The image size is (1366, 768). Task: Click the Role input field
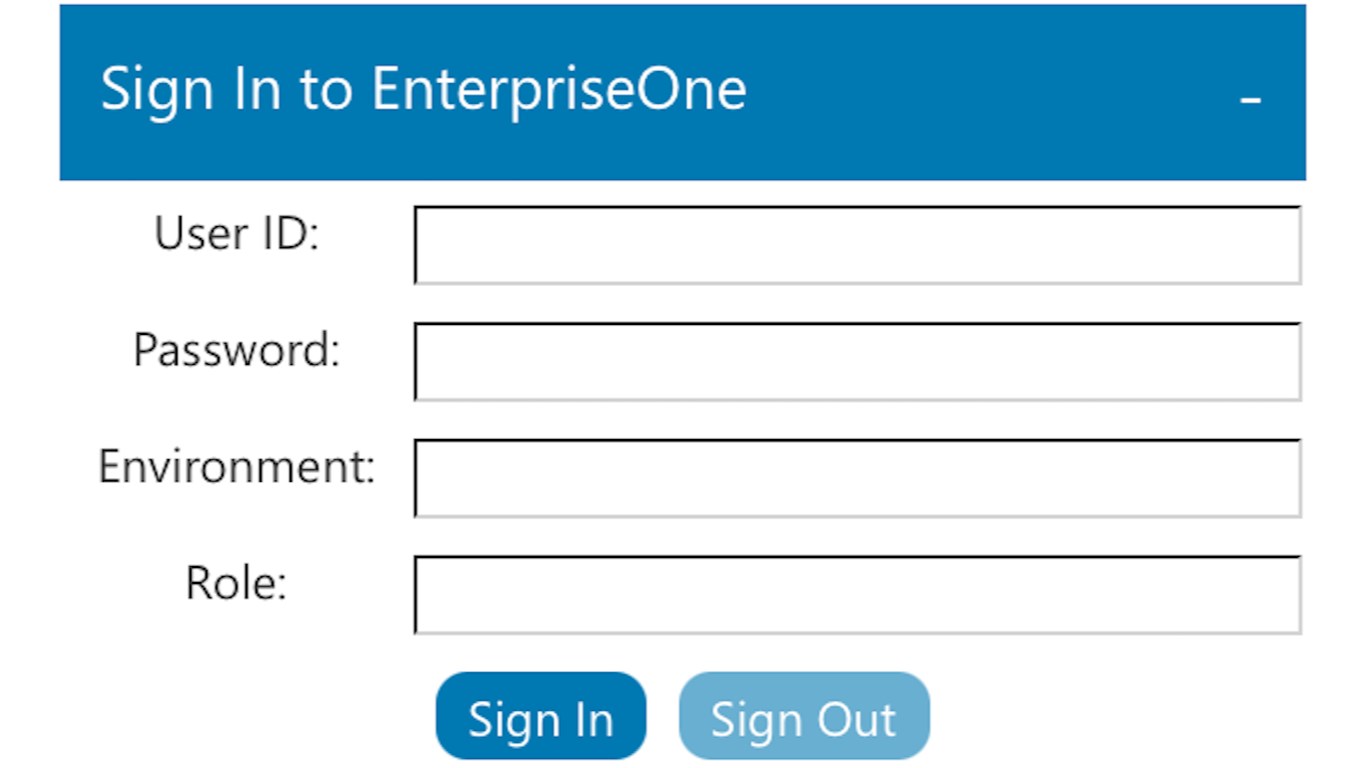[x=857, y=594]
